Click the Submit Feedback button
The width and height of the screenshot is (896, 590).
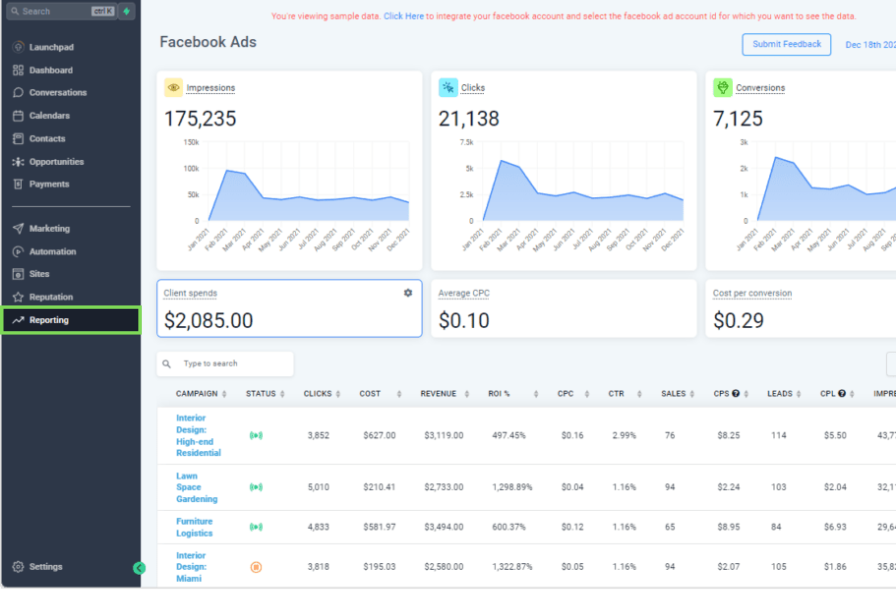point(786,45)
